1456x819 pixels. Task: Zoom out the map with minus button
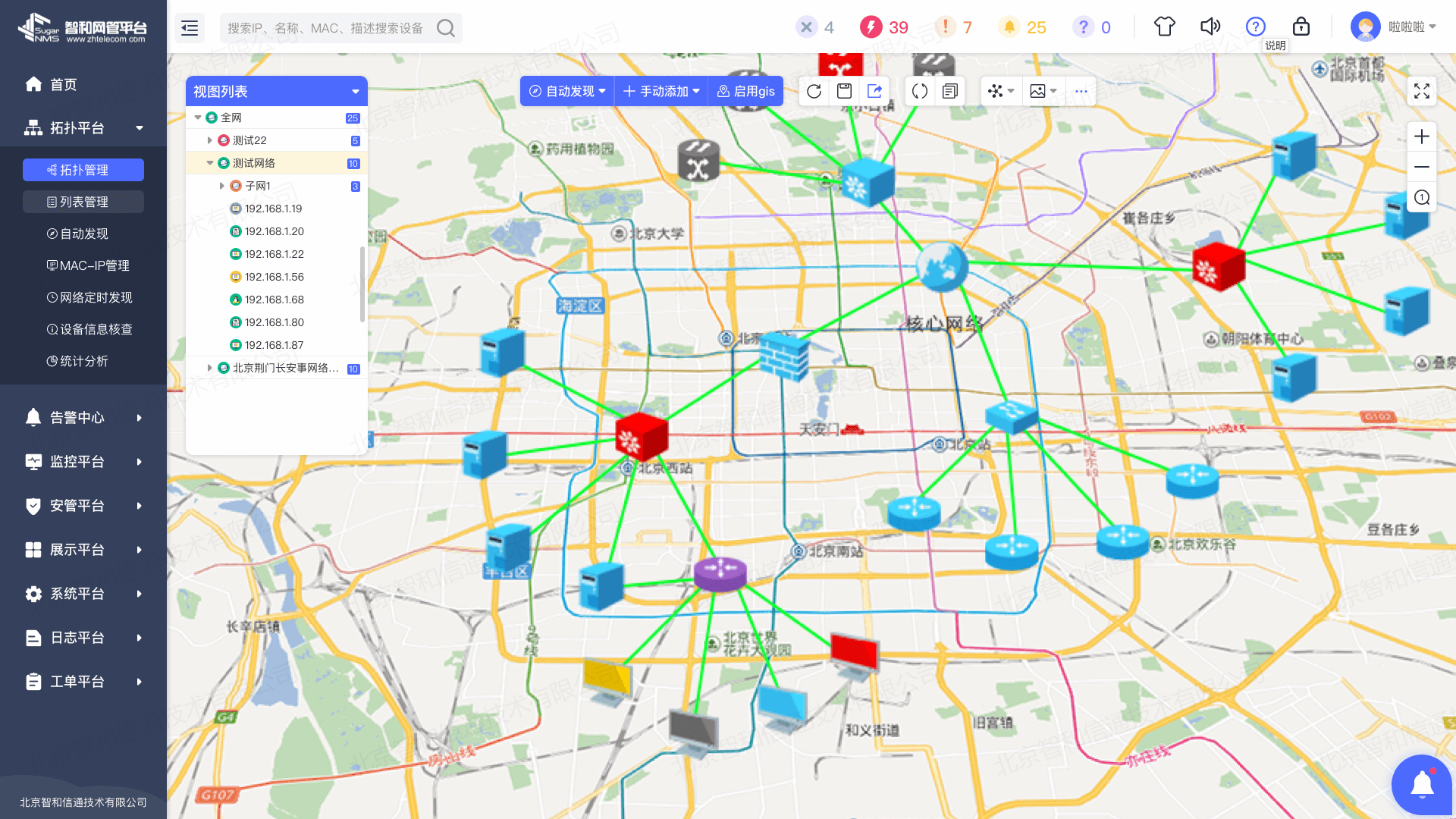coord(1422,167)
